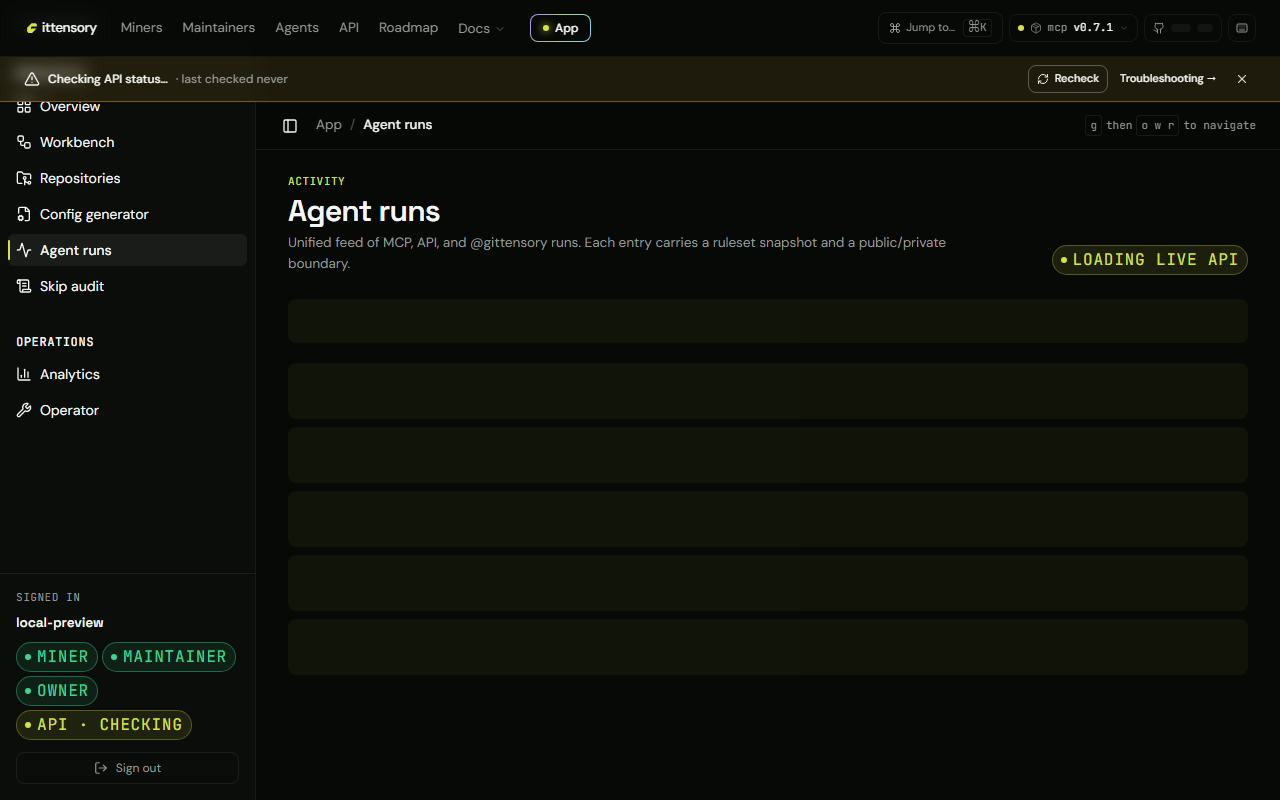Viewport: 1280px width, 800px height.
Task: Click the gittensory logo
Action: click(62, 28)
